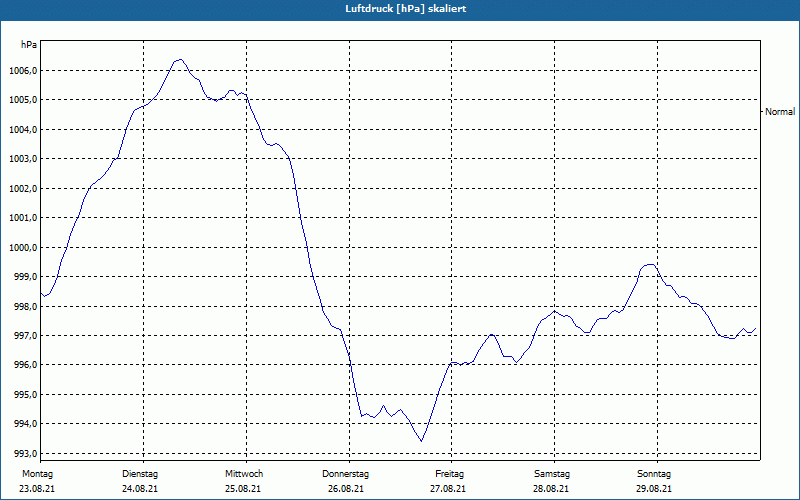The width and height of the screenshot is (800, 500).
Task: Click the 999,0 y-axis value
Action: coord(25,277)
